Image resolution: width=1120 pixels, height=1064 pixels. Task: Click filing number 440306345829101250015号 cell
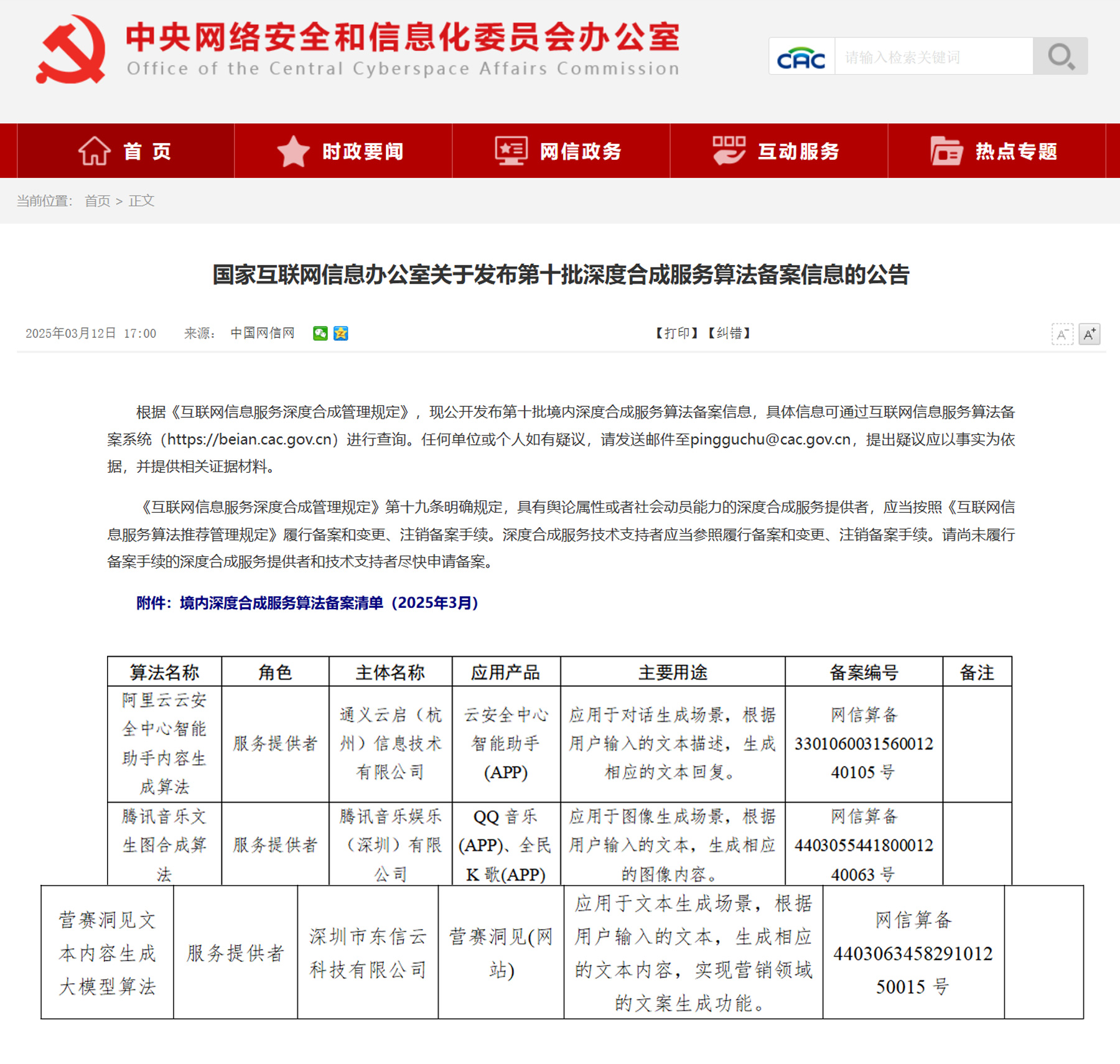pyautogui.click(x=913, y=953)
